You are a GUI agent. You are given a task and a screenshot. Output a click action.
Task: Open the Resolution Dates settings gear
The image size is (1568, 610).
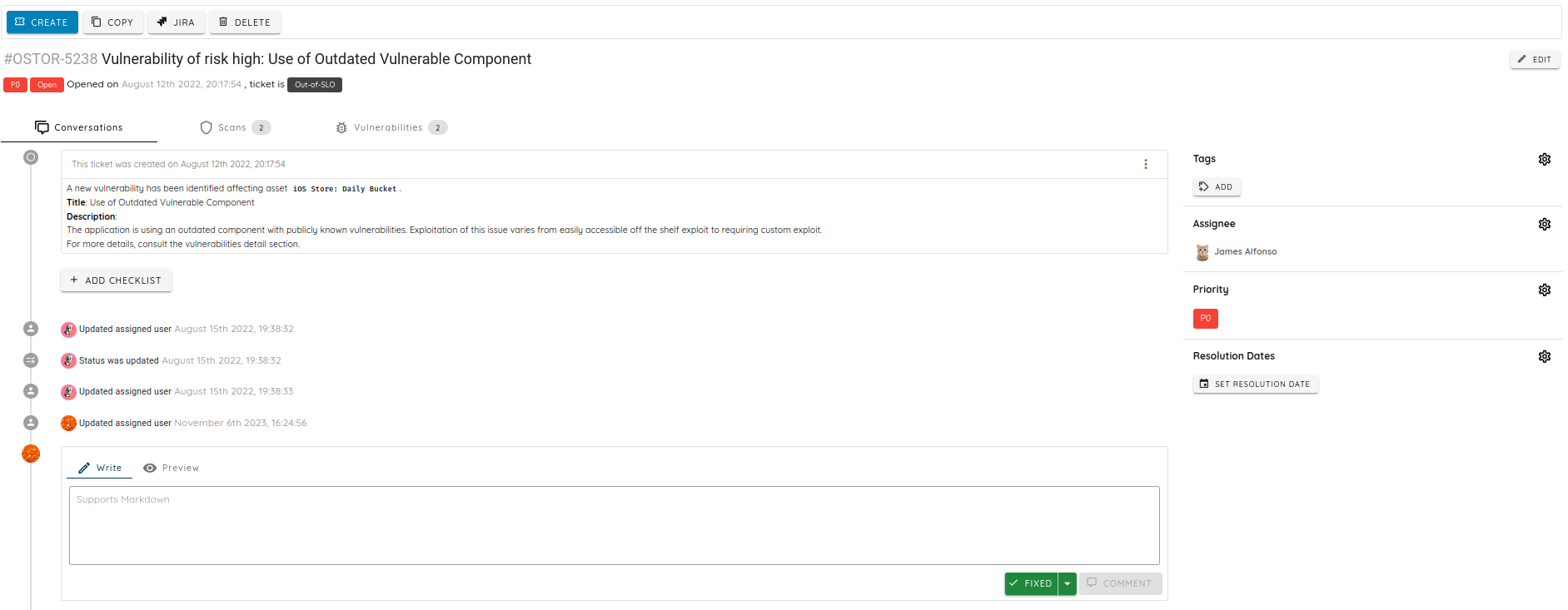click(1544, 356)
